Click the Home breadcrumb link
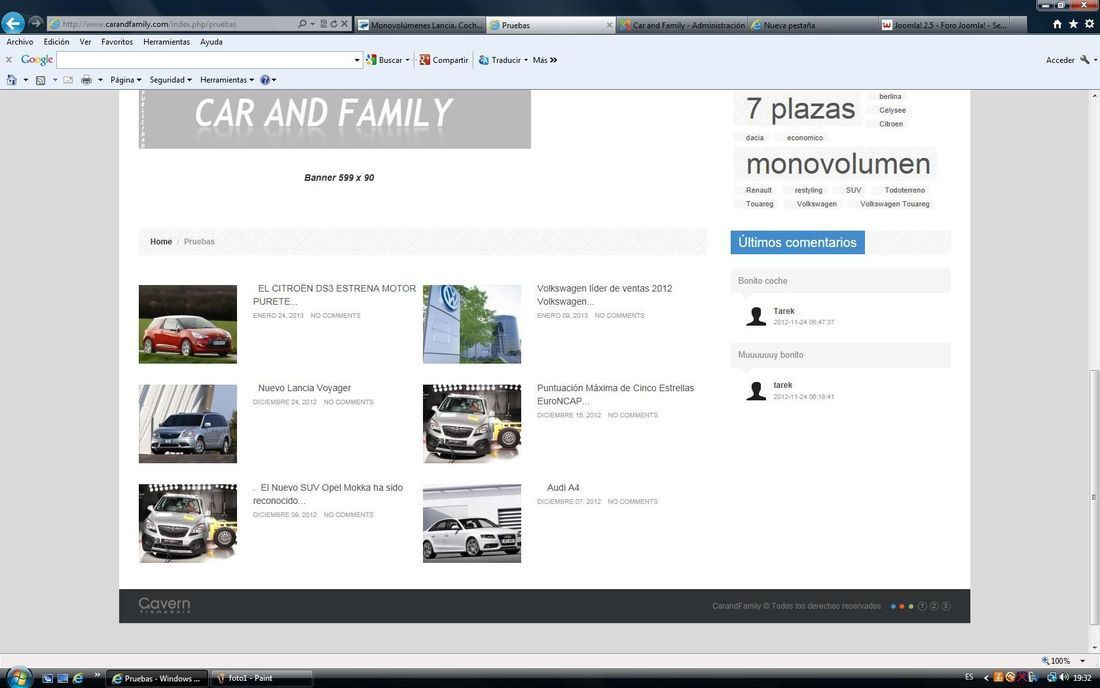 (161, 241)
